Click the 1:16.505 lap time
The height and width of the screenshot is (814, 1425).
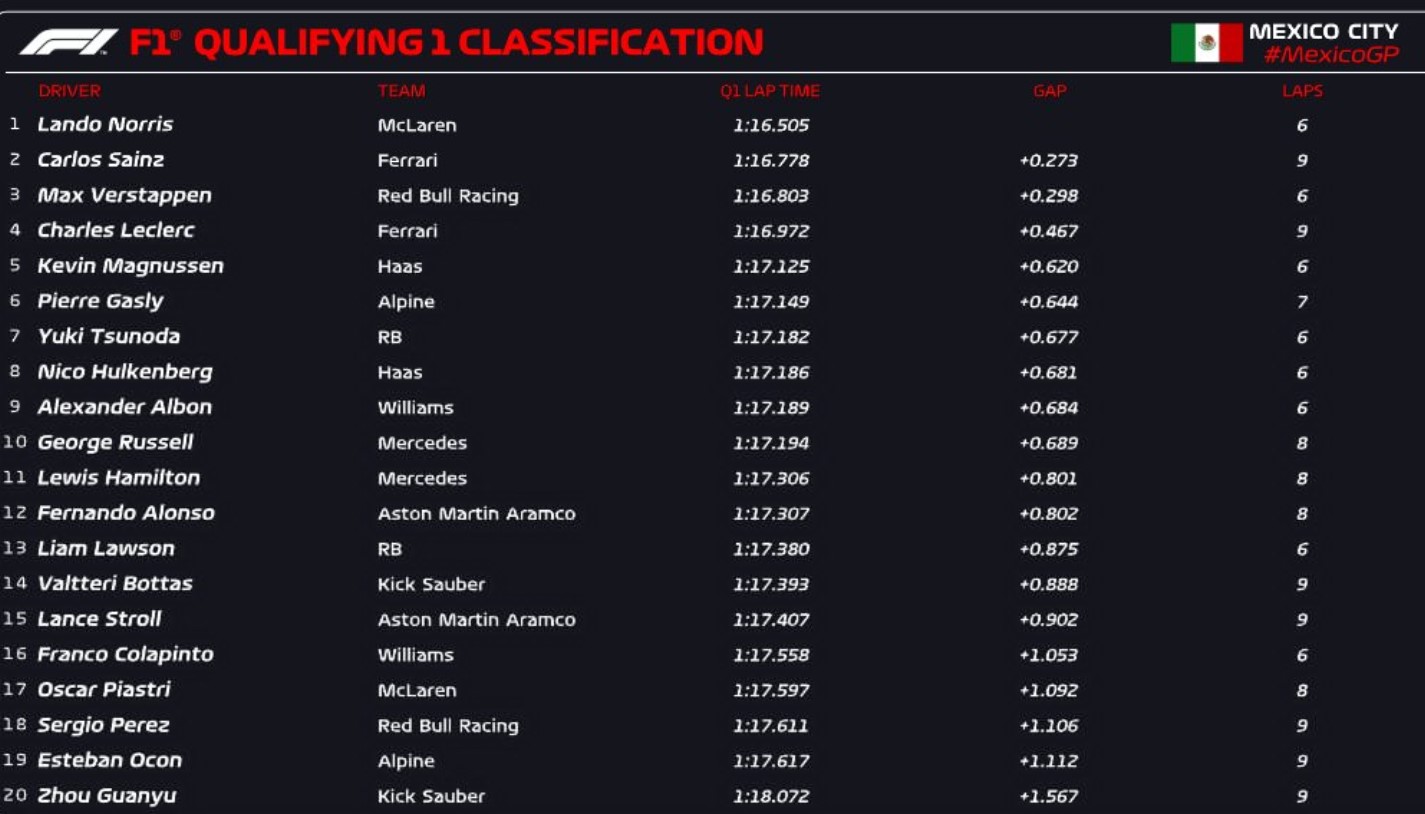[770, 125]
